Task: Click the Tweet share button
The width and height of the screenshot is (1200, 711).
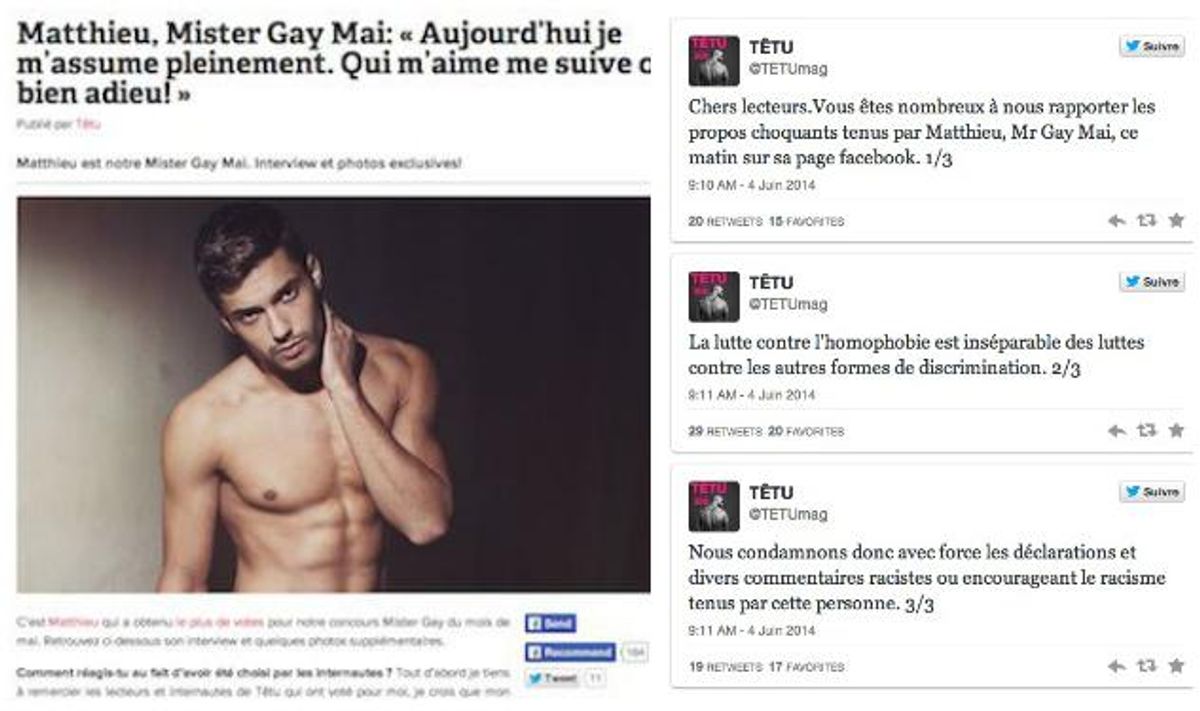Action: tap(552, 679)
